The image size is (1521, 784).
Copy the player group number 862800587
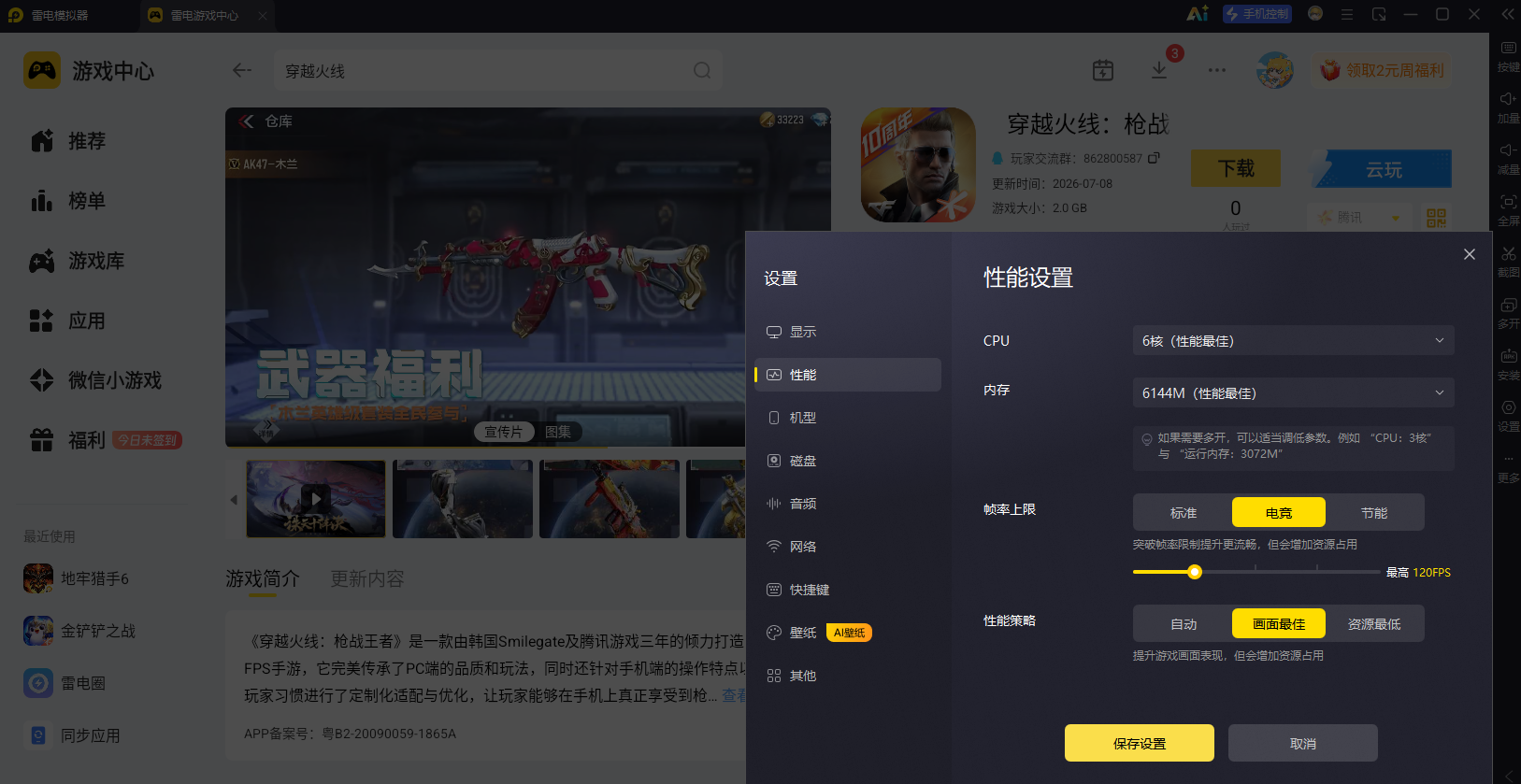pos(1155,158)
